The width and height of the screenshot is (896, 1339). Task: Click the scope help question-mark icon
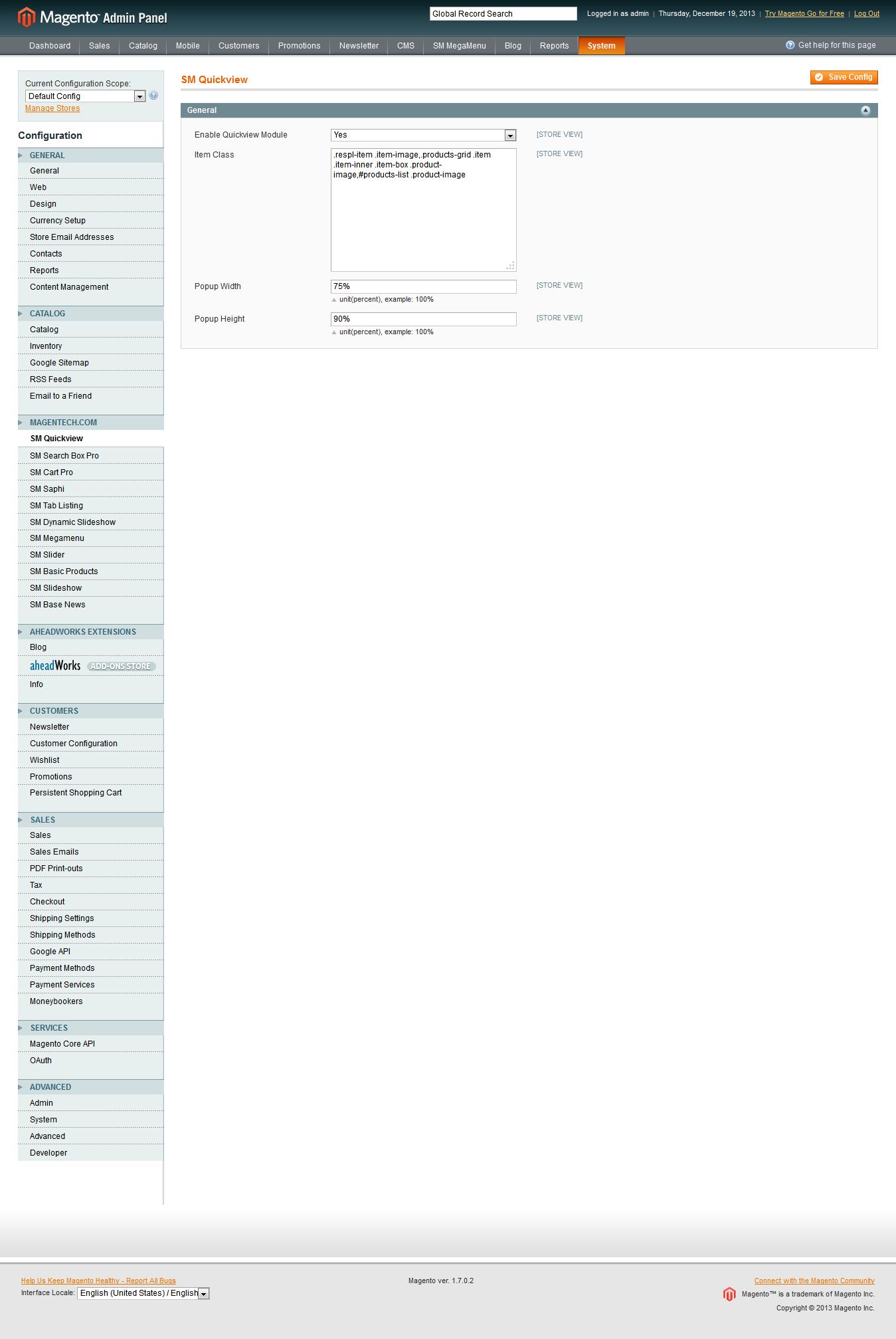click(153, 96)
